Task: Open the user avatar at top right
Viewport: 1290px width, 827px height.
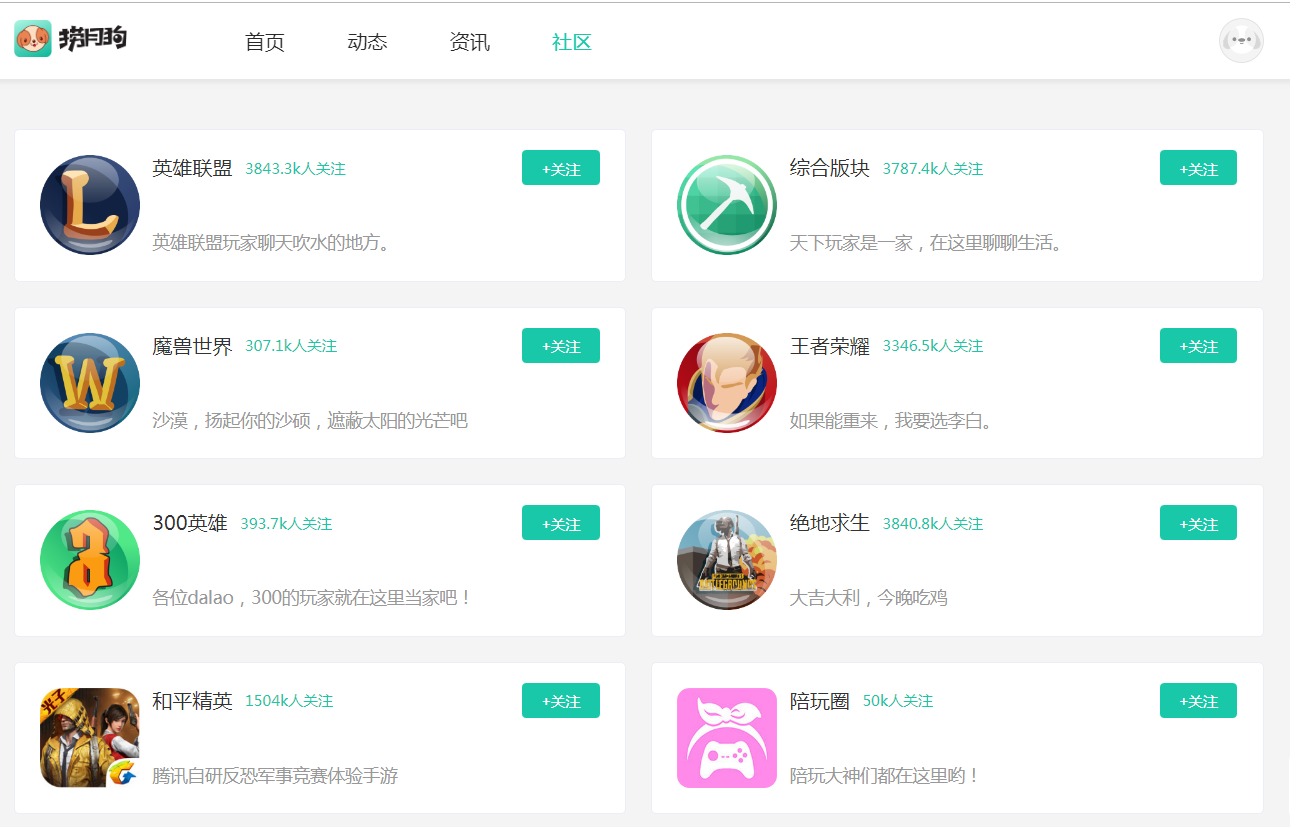Action: tap(1241, 41)
